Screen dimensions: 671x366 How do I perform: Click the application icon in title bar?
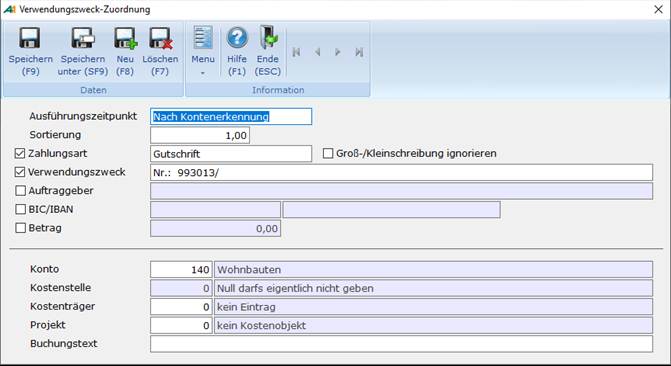click(x=9, y=9)
